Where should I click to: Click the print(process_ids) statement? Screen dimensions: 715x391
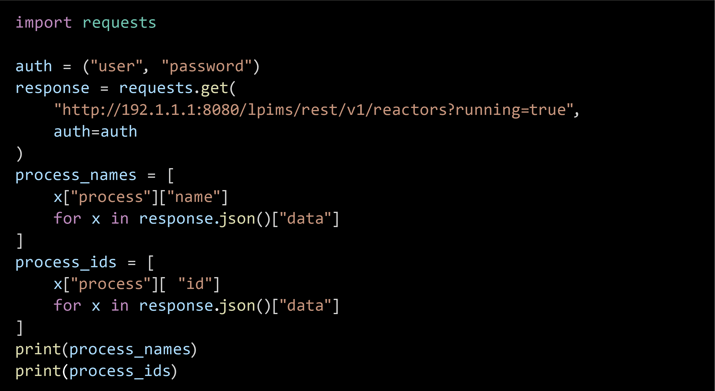(96, 371)
